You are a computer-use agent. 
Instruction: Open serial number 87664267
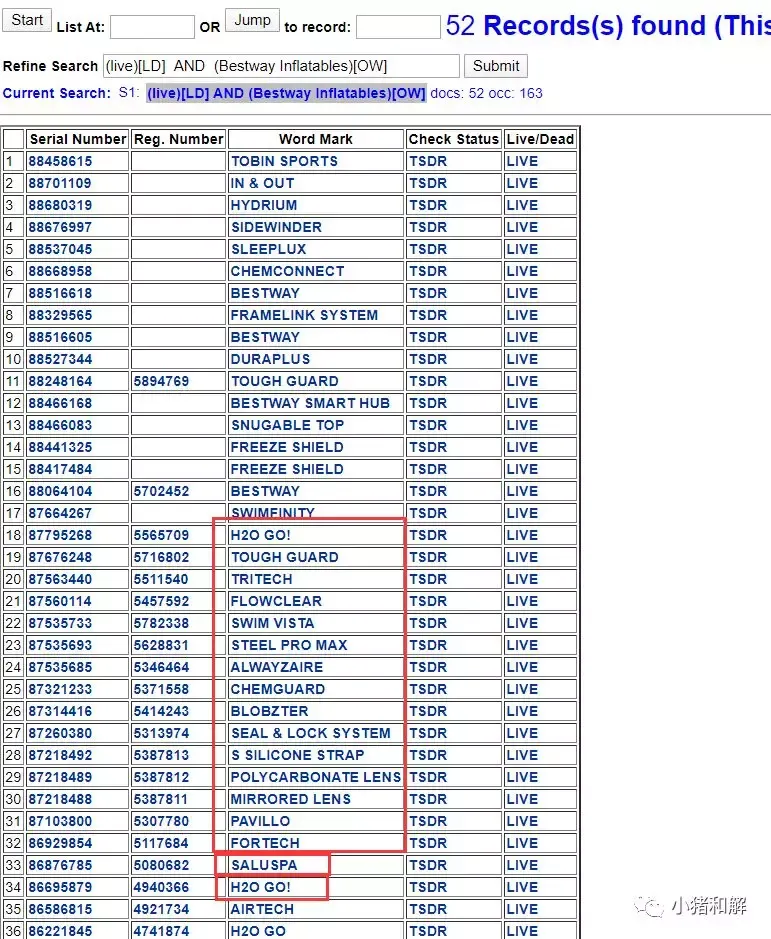[60, 513]
